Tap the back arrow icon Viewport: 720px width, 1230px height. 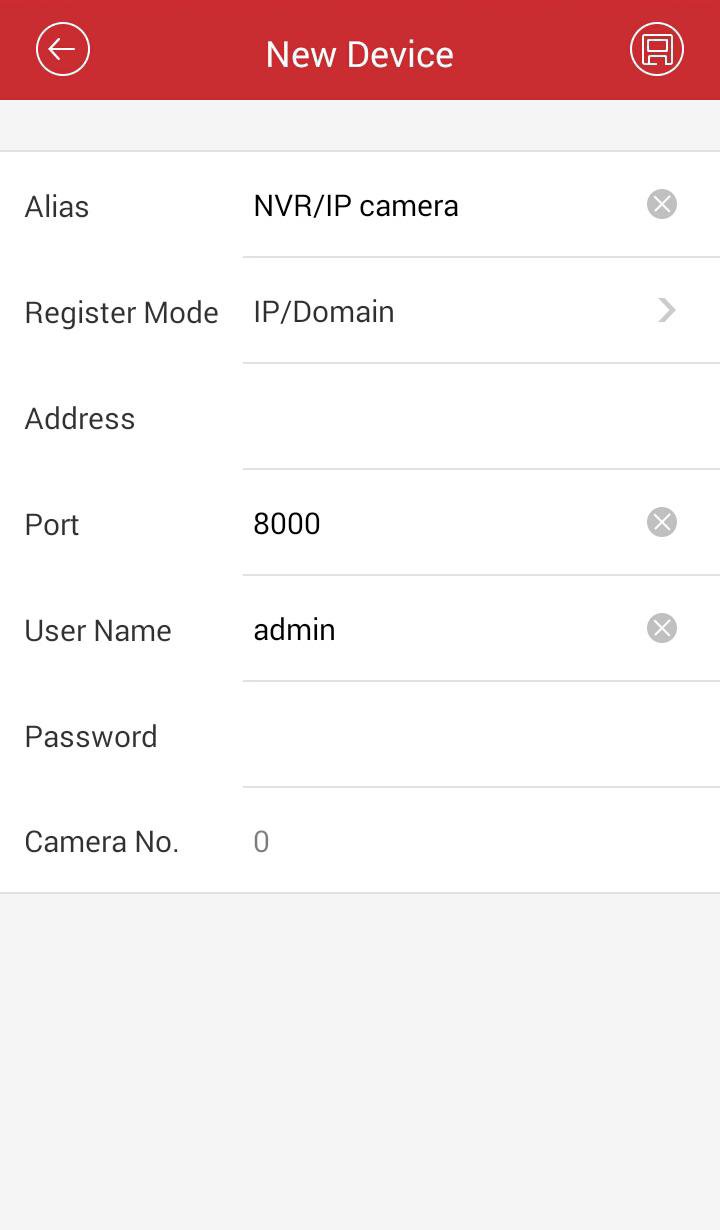[63, 49]
